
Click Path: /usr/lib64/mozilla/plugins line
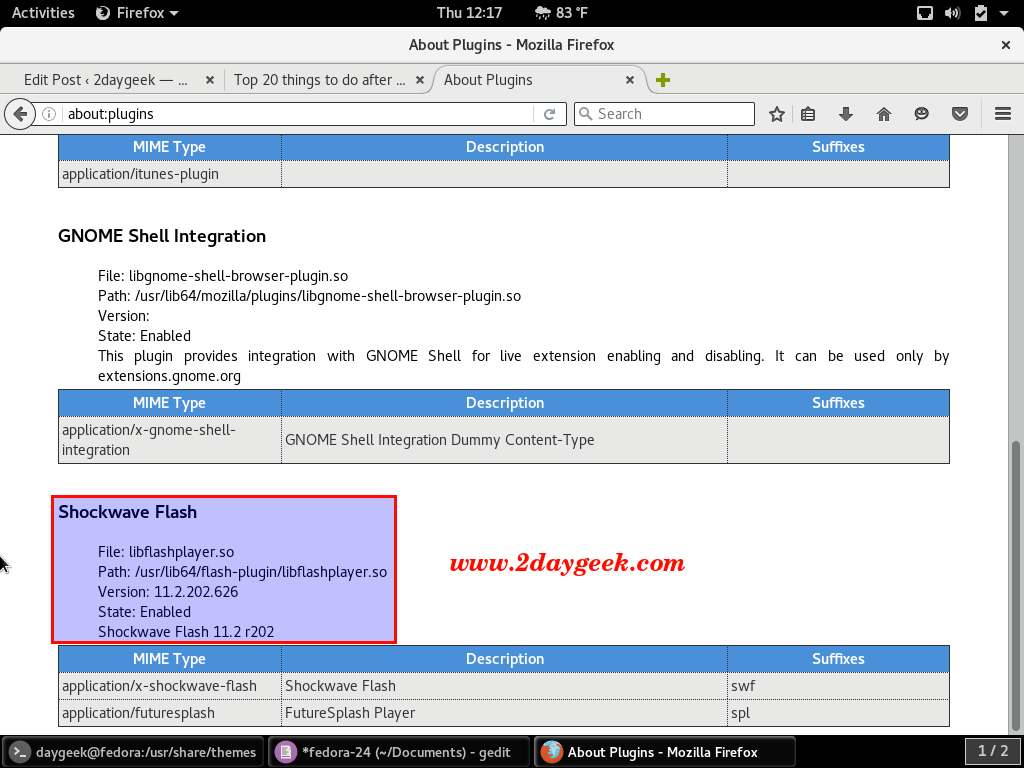pos(310,296)
